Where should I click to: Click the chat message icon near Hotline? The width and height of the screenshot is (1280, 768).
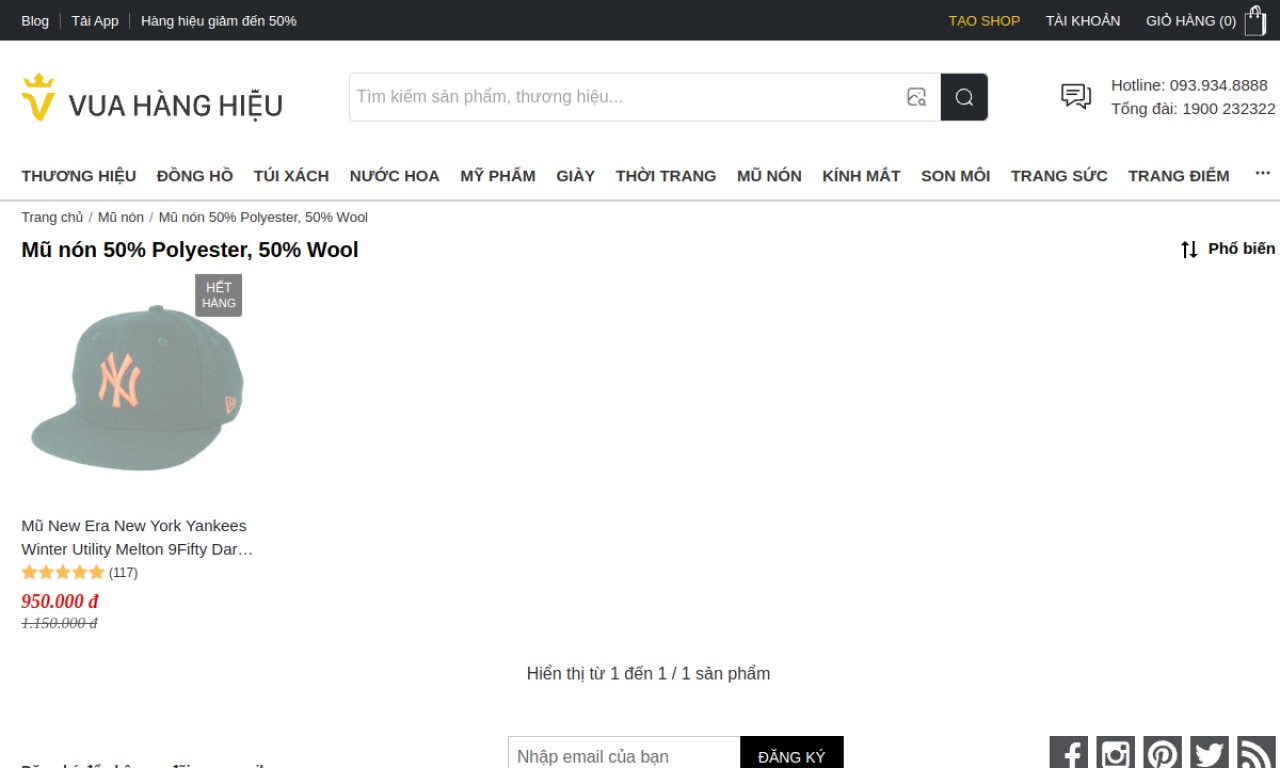1076,96
